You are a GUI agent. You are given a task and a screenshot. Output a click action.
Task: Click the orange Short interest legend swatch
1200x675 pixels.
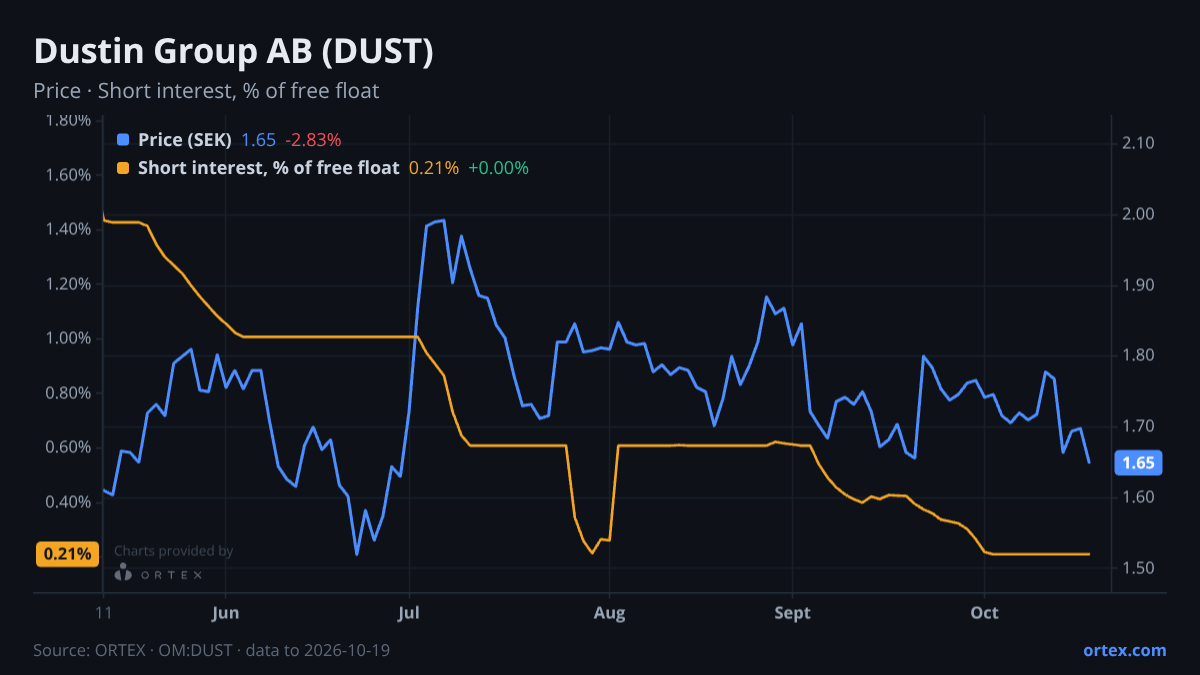123,168
